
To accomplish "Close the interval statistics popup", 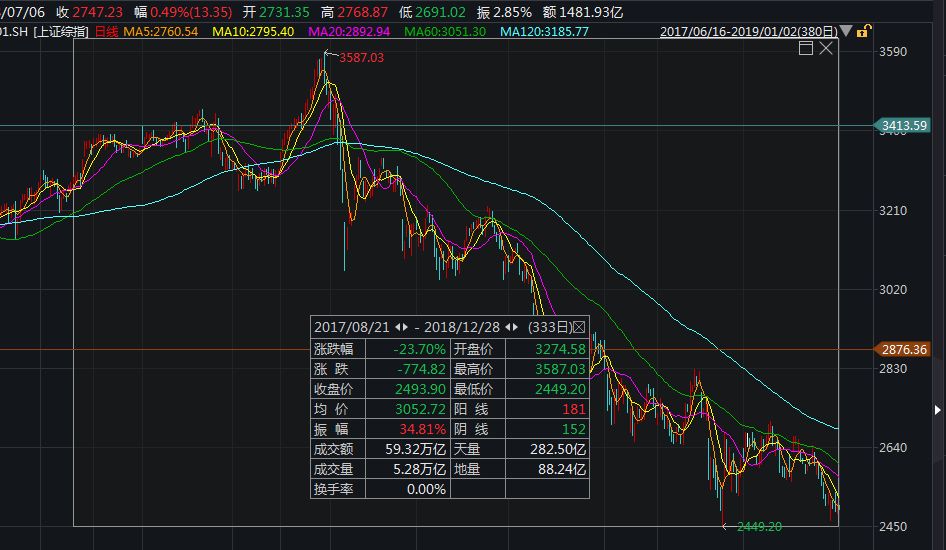I will pos(578,327).
